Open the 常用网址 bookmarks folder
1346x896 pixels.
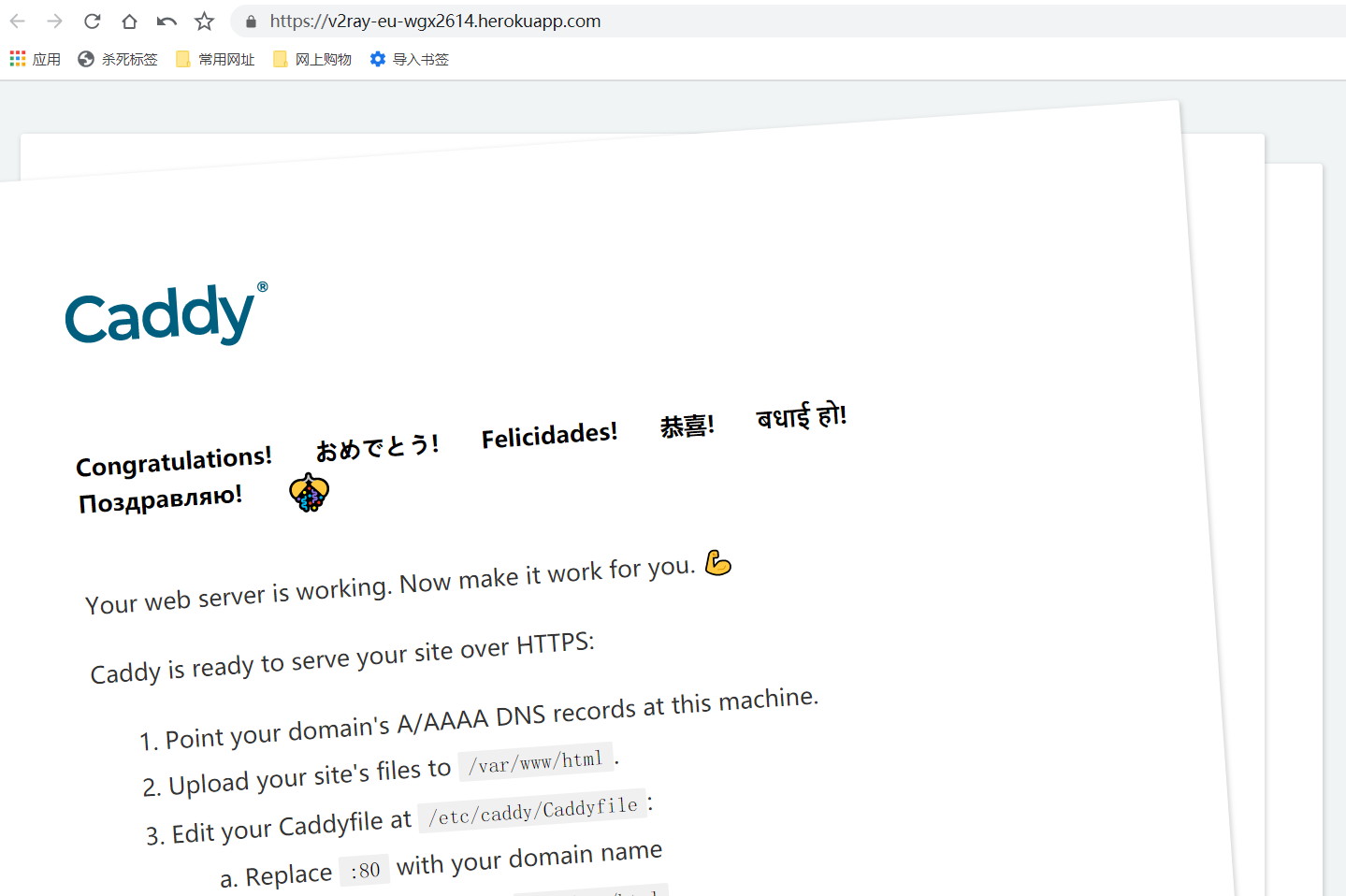pos(224,58)
